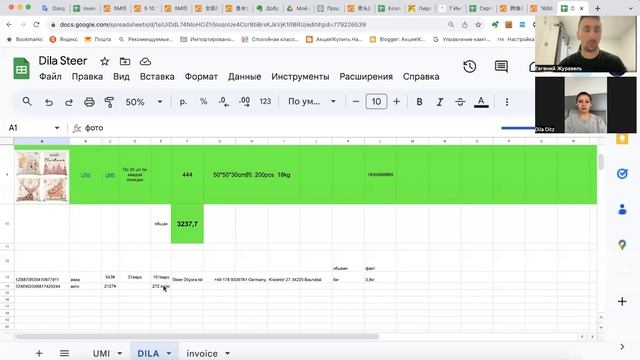
Task: Click the redo arrow
Action: click(69, 102)
